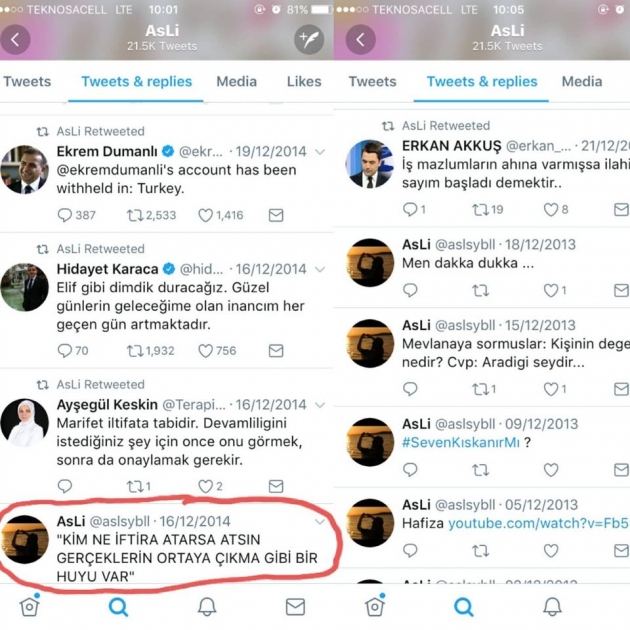This screenshot has height=630, width=630.
Task: Expand options chevron on Ayşegül Keskin tweet
Action: pos(320,405)
